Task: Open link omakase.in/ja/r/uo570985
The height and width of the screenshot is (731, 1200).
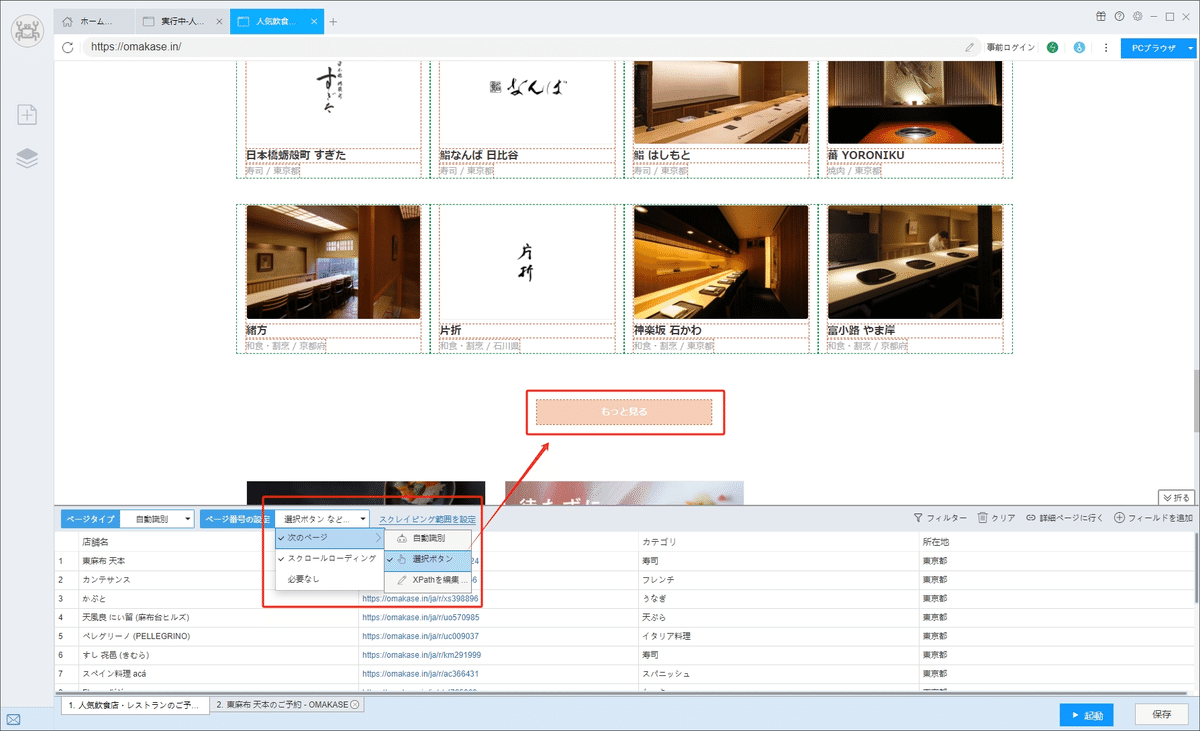Action: coord(420,617)
